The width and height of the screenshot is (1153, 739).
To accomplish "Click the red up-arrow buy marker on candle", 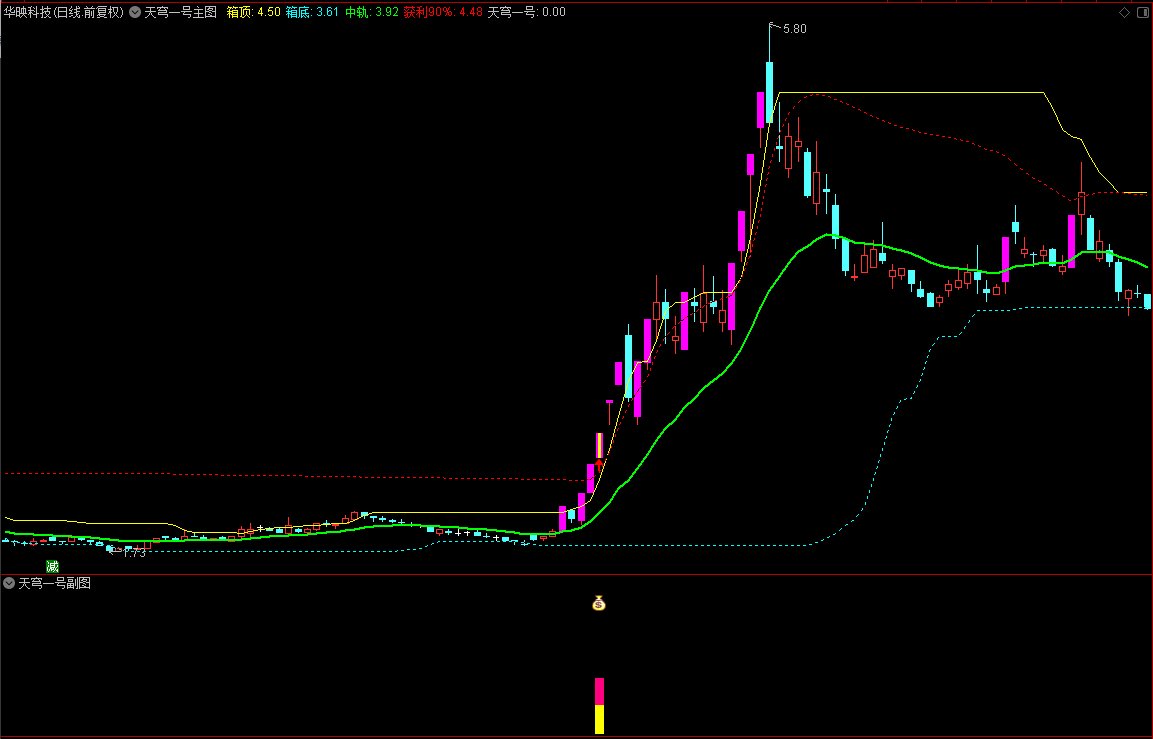I will (599, 465).
